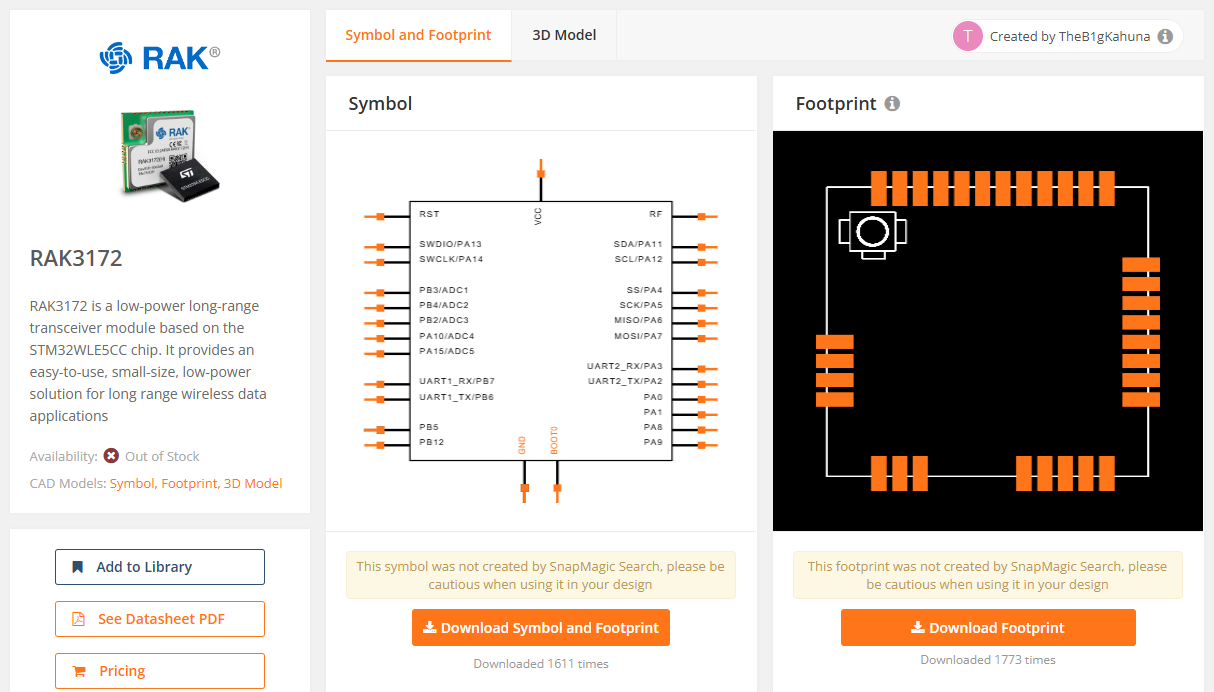Click the Symbol section heading
The image size is (1214, 692).
pos(380,103)
